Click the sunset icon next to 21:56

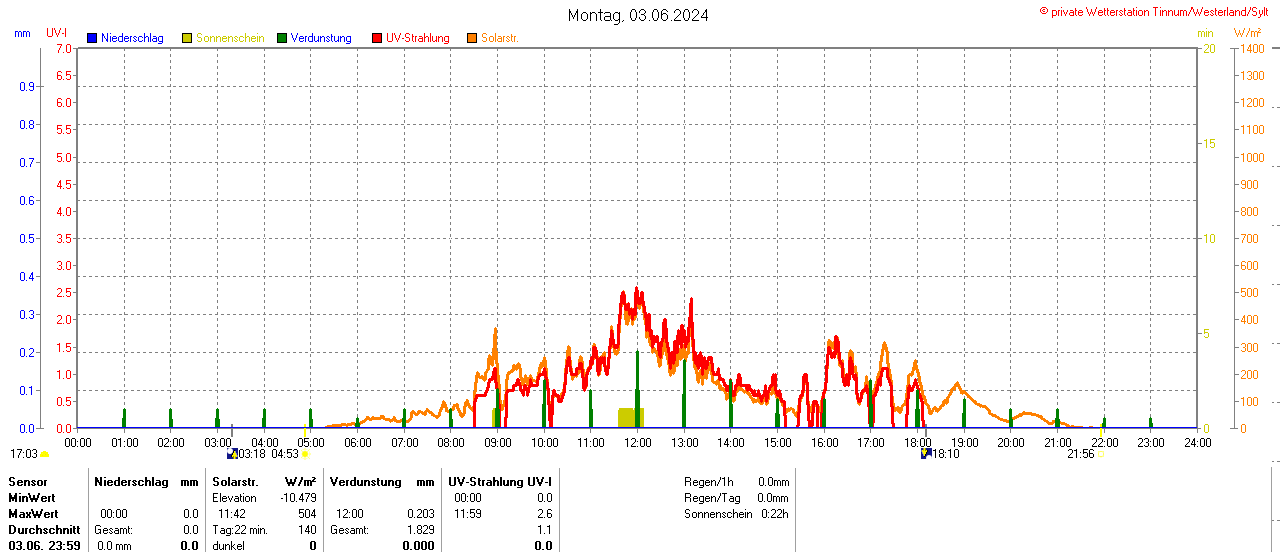click(1100, 454)
